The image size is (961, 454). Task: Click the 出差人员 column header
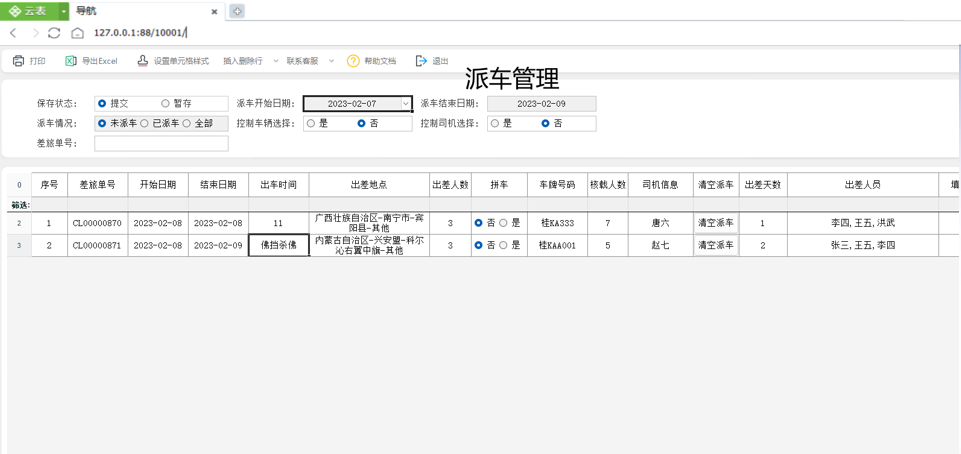(x=863, y=184)
